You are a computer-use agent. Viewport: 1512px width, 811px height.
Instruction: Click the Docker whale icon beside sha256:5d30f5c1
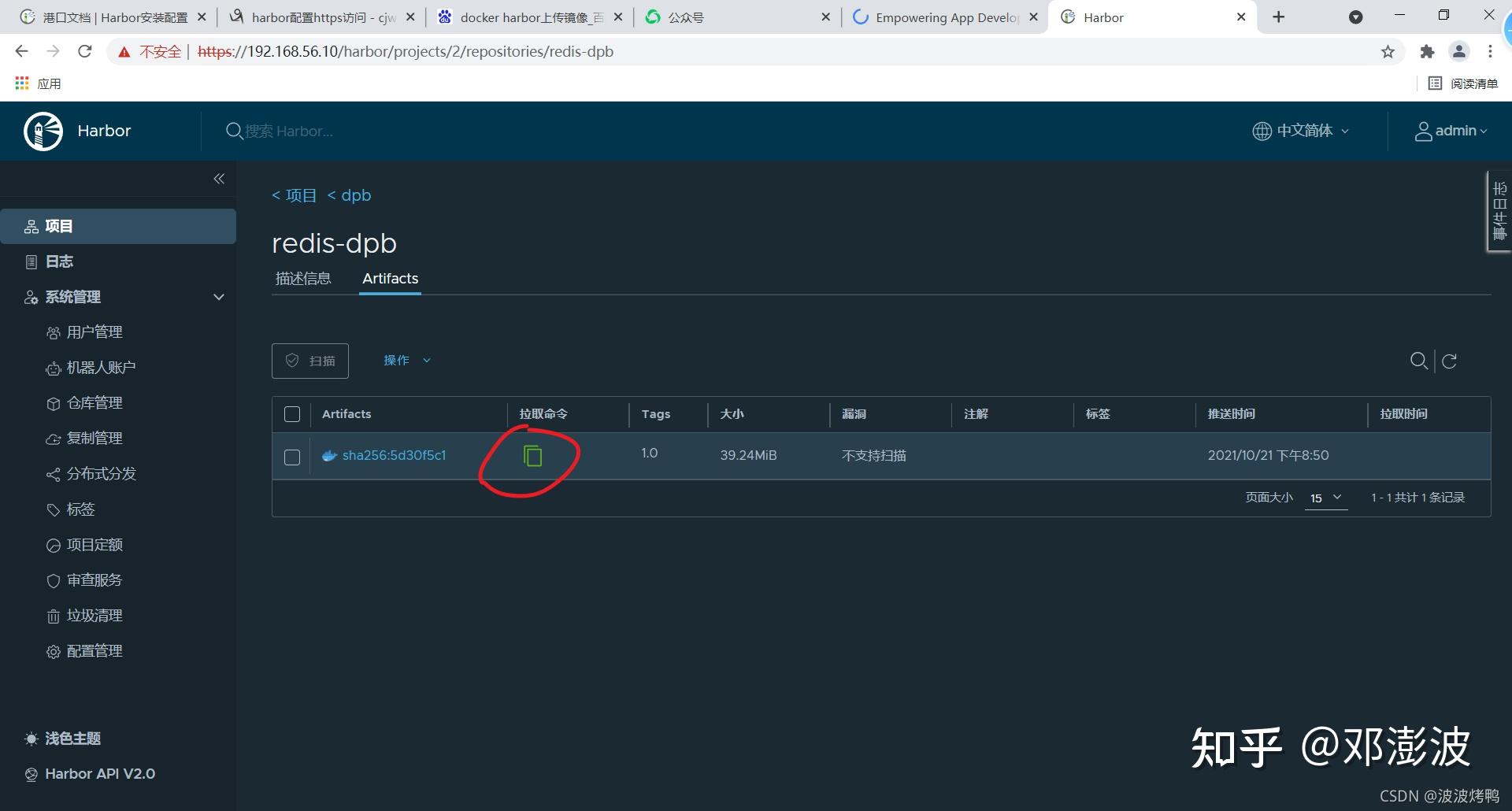point(328,455)
